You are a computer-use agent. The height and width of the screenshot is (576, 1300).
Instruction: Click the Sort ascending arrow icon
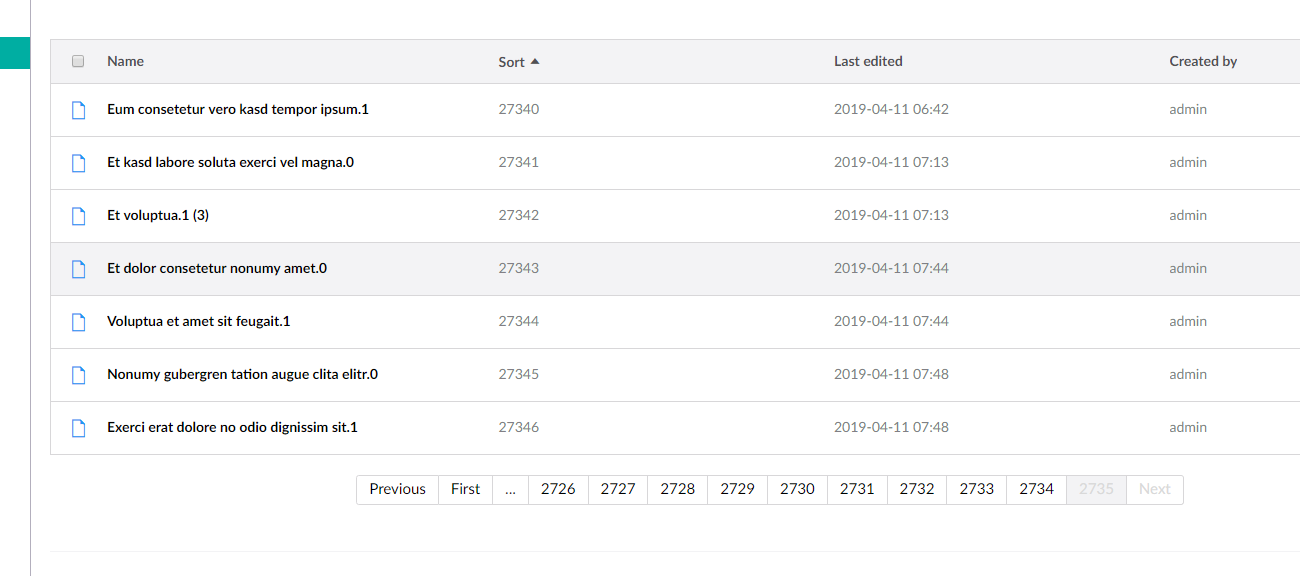coord(535,62)
